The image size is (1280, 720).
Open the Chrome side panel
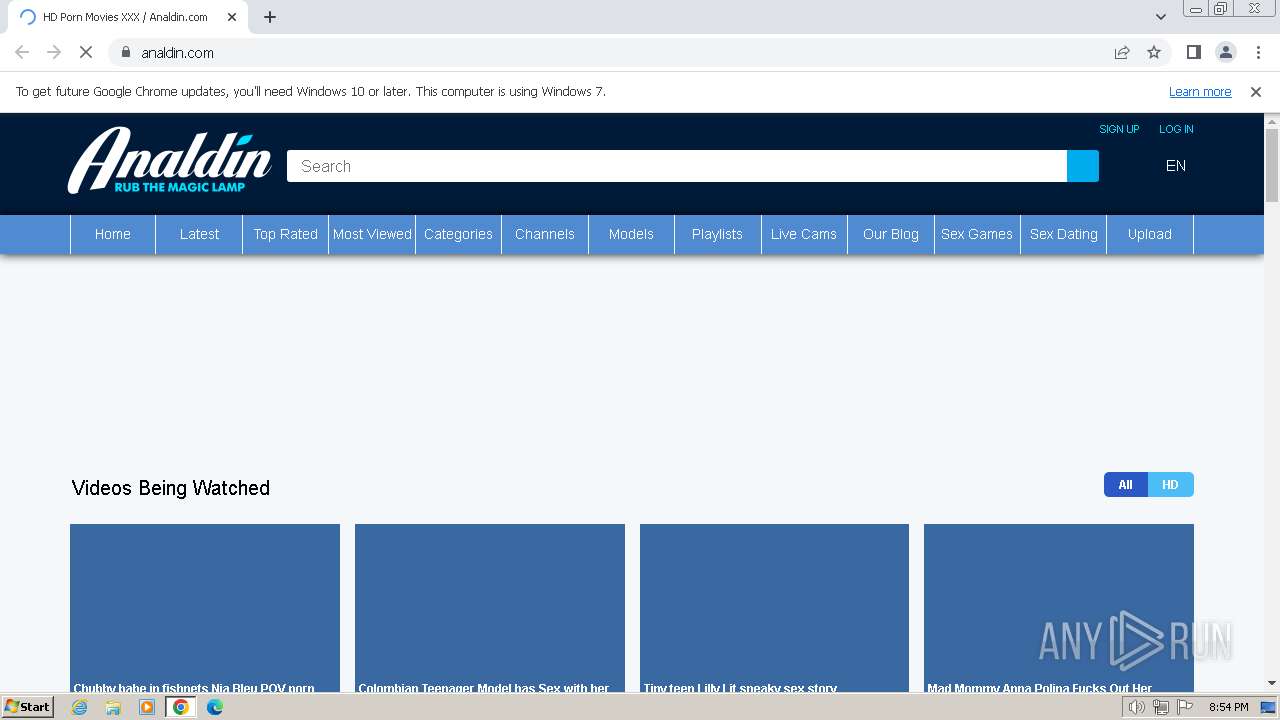click(x=1193, y=52)
